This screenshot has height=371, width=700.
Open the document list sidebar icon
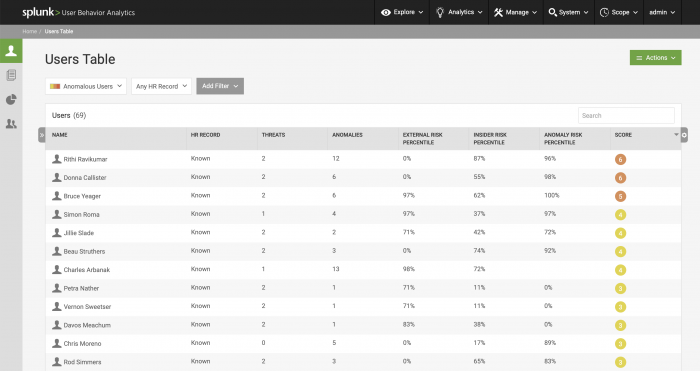point(11,75)
